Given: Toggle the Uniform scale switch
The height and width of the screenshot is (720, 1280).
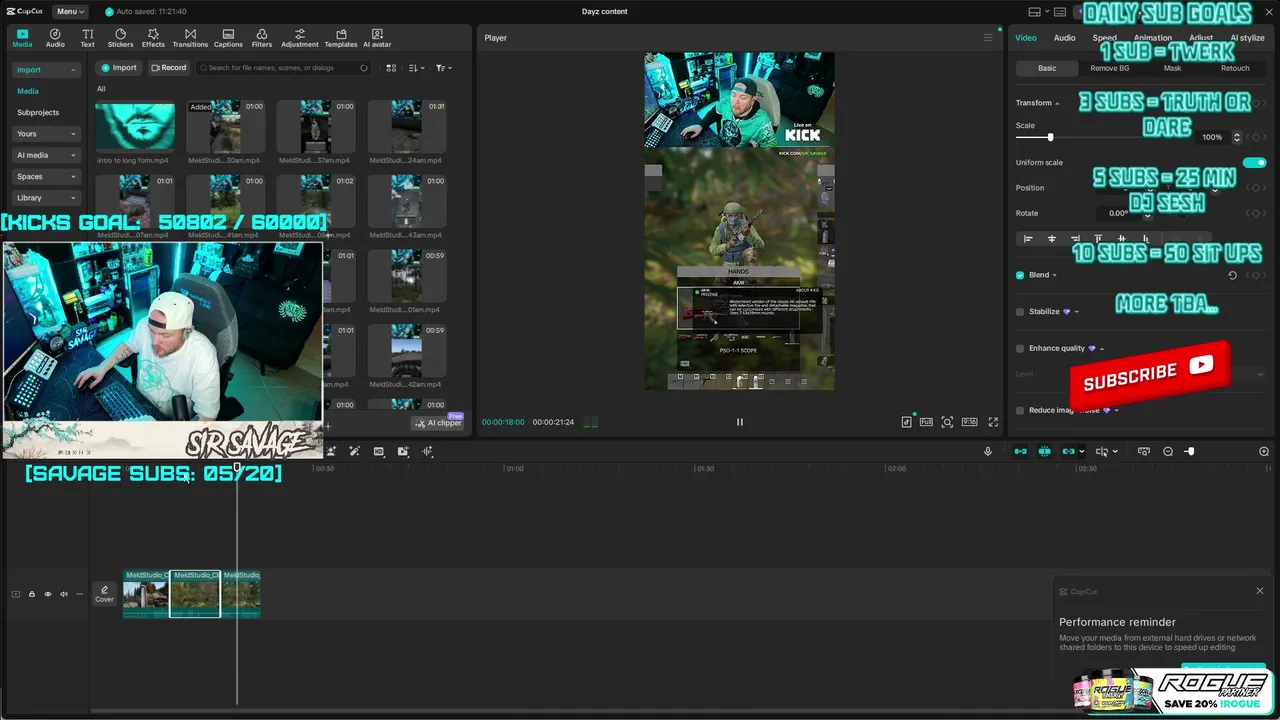Looking at the screenshot, I should 1254,162.
